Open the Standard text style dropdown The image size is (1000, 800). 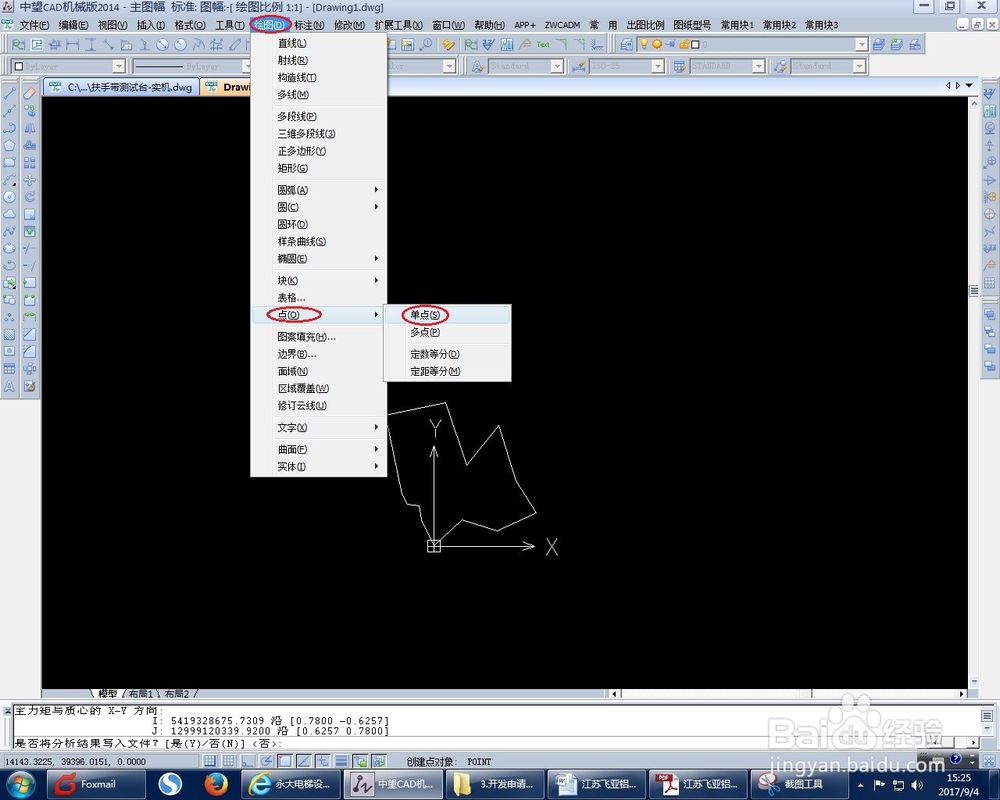click(557, 66)
